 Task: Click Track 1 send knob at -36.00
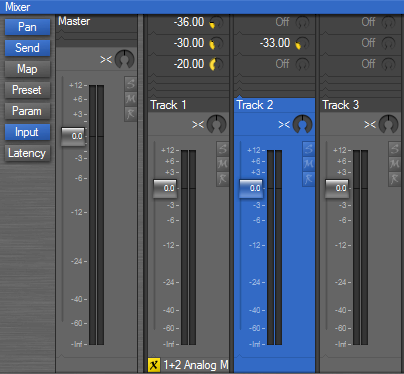(x=216, y=23)
